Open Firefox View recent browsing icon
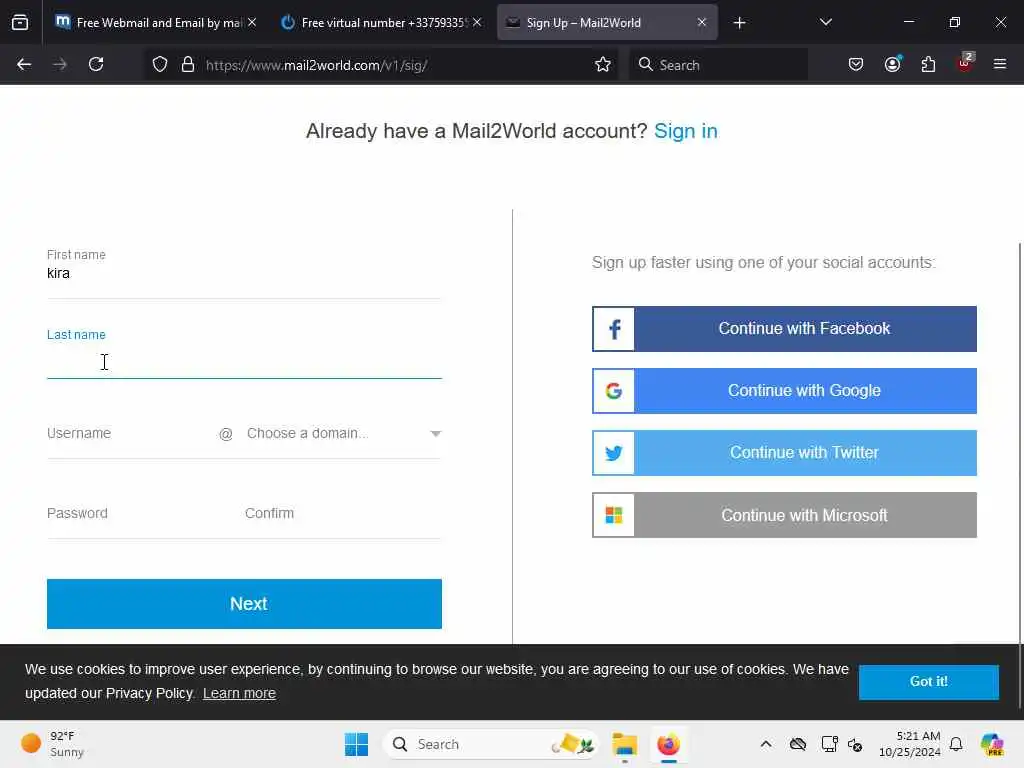The height and width of the screenshot is (768, 1024). pyautogui.click(x=20, y=22)
